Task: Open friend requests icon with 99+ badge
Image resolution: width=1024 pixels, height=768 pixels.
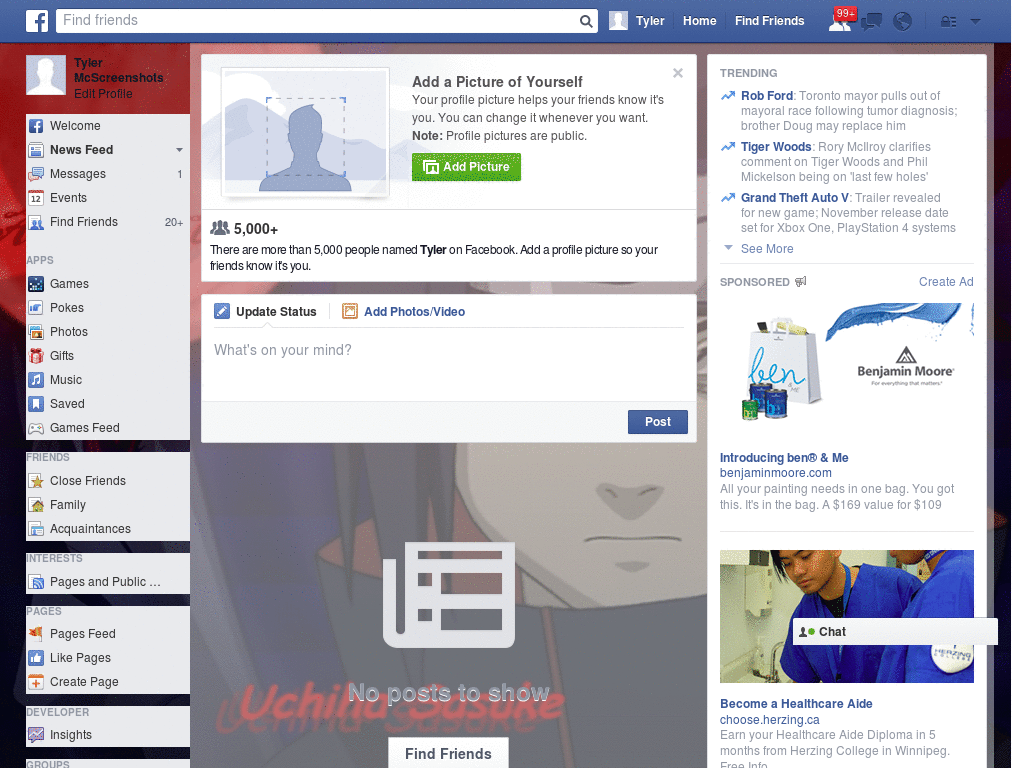Action: pyautogui.click(x=840, y=21)
